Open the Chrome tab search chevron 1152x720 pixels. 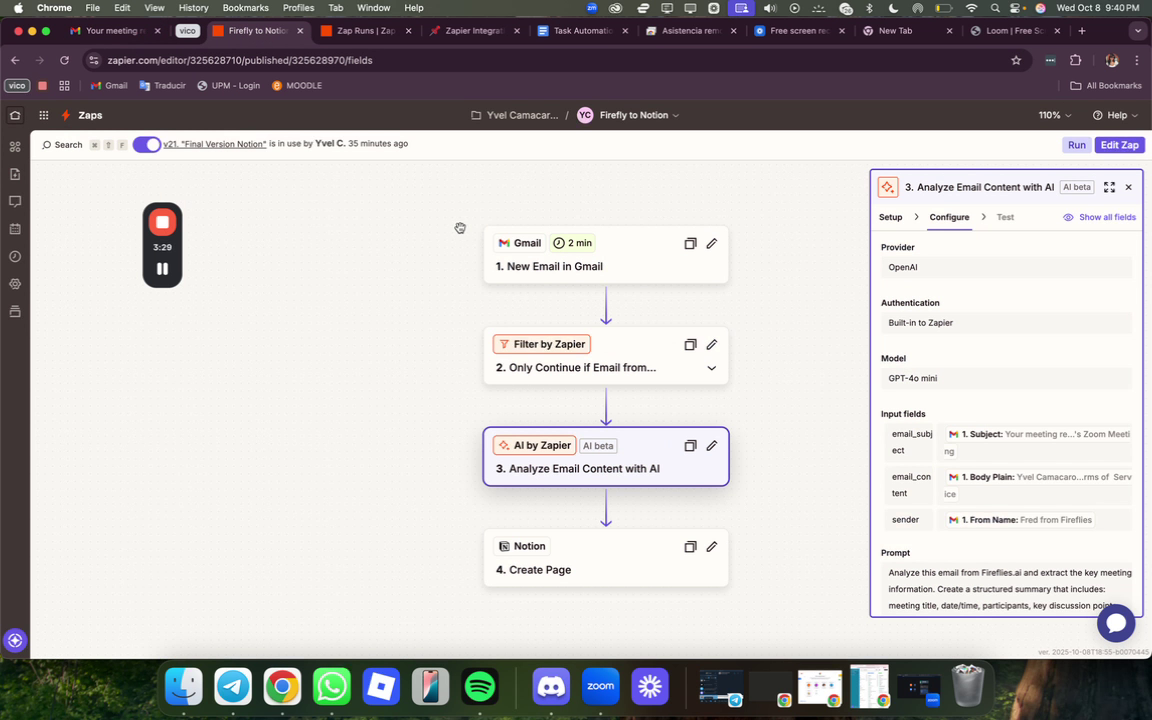(1138, 31)
